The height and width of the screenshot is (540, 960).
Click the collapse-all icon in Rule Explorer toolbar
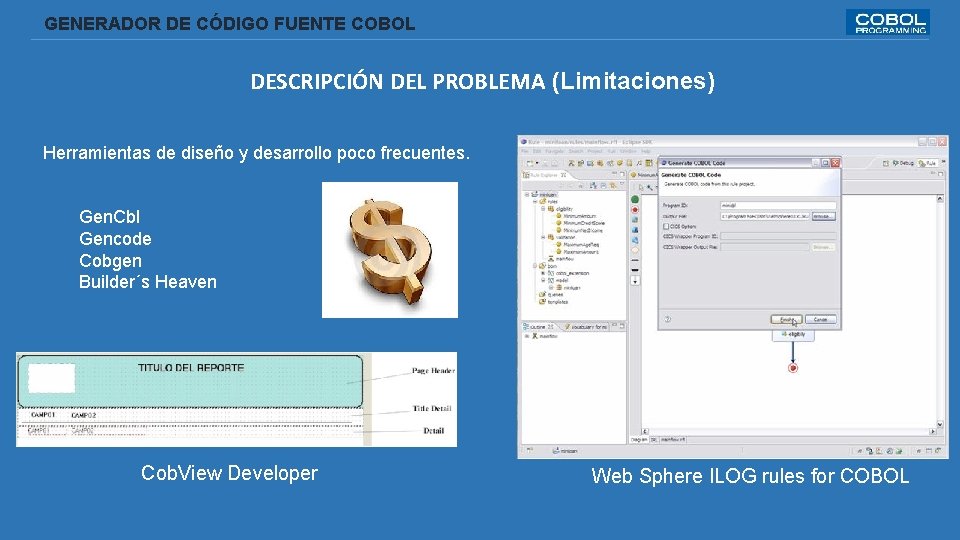point(602,186)
